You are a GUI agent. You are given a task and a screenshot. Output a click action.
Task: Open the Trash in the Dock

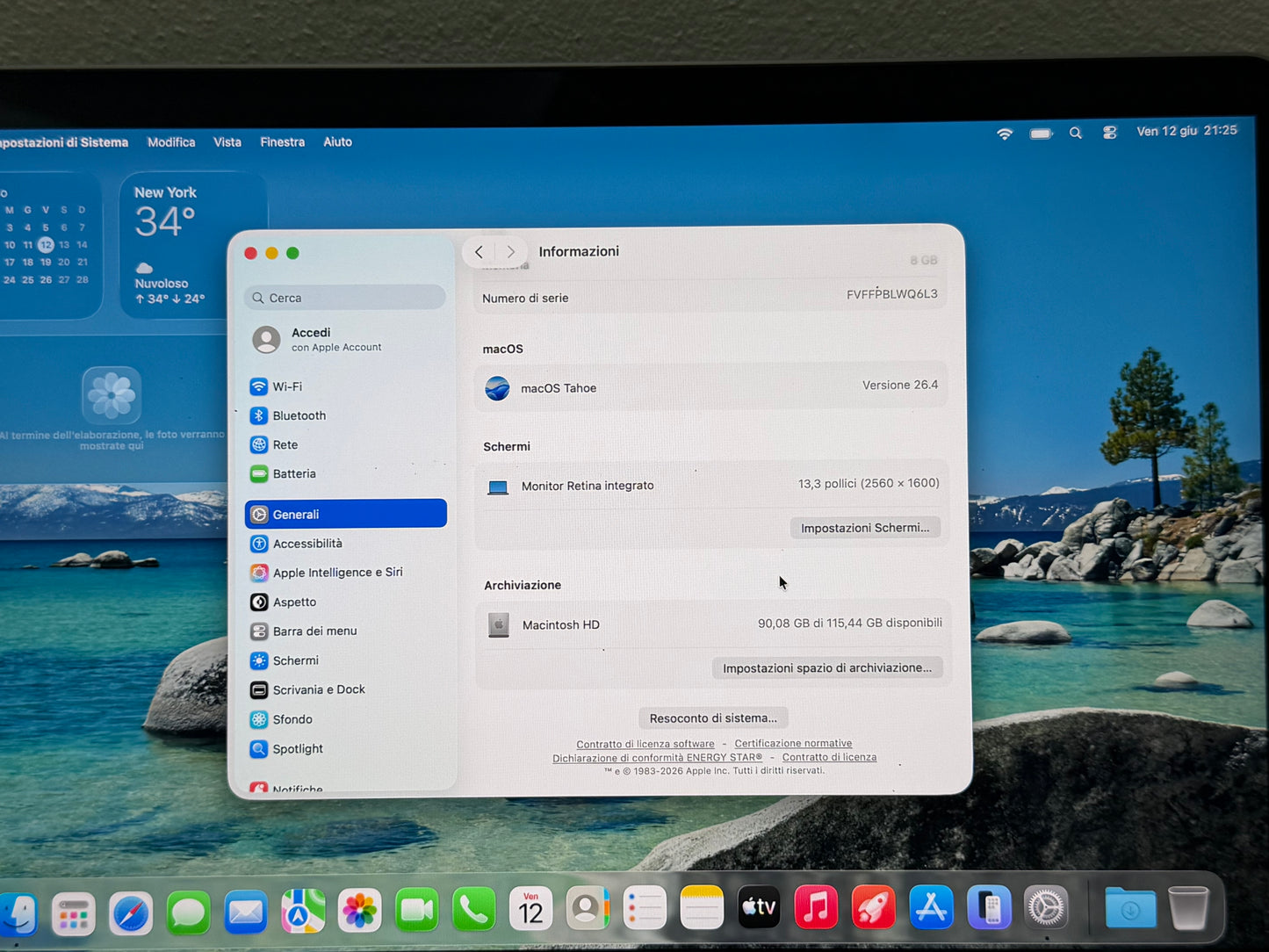point(1188,908)
